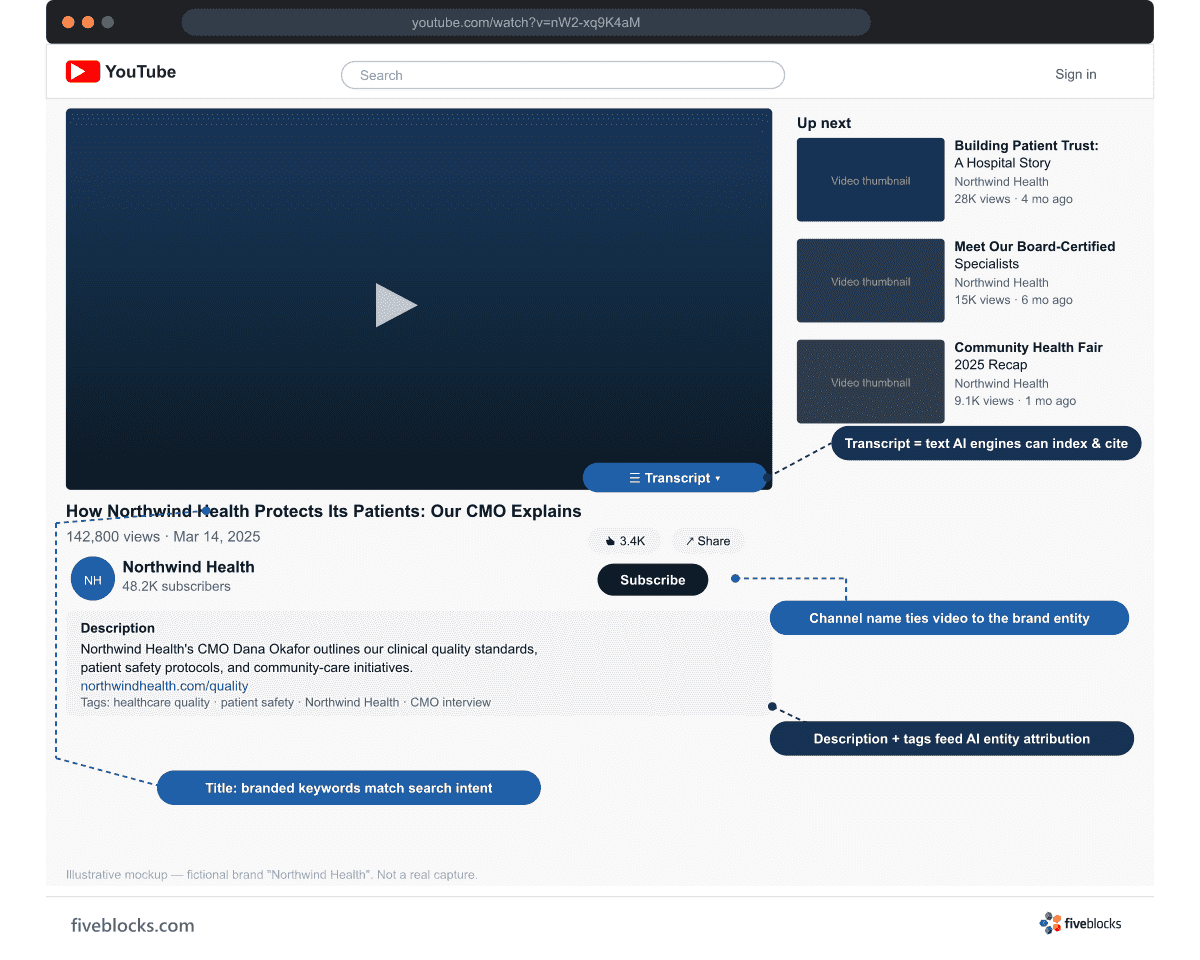The height and width of the screenshot is (960, 1200).
Task: Click 'Community Health Fair' video title
Action: [1029, 348]
